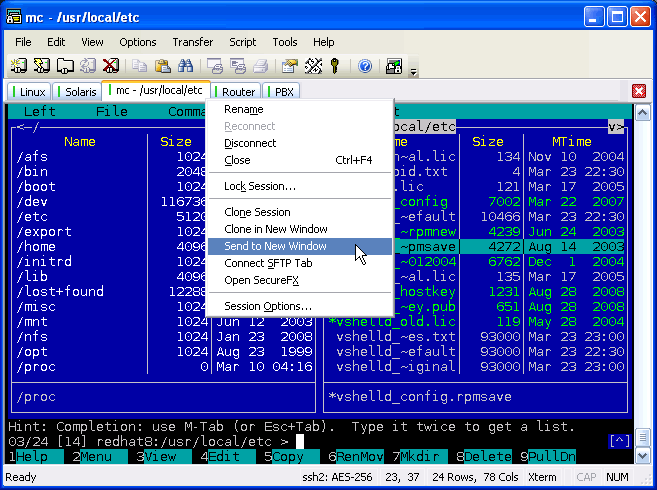Image resolution: width=657 pixels, height=490 pixels.
Task: Click the crossed tools Global Options icon
Action: [313, 66]
